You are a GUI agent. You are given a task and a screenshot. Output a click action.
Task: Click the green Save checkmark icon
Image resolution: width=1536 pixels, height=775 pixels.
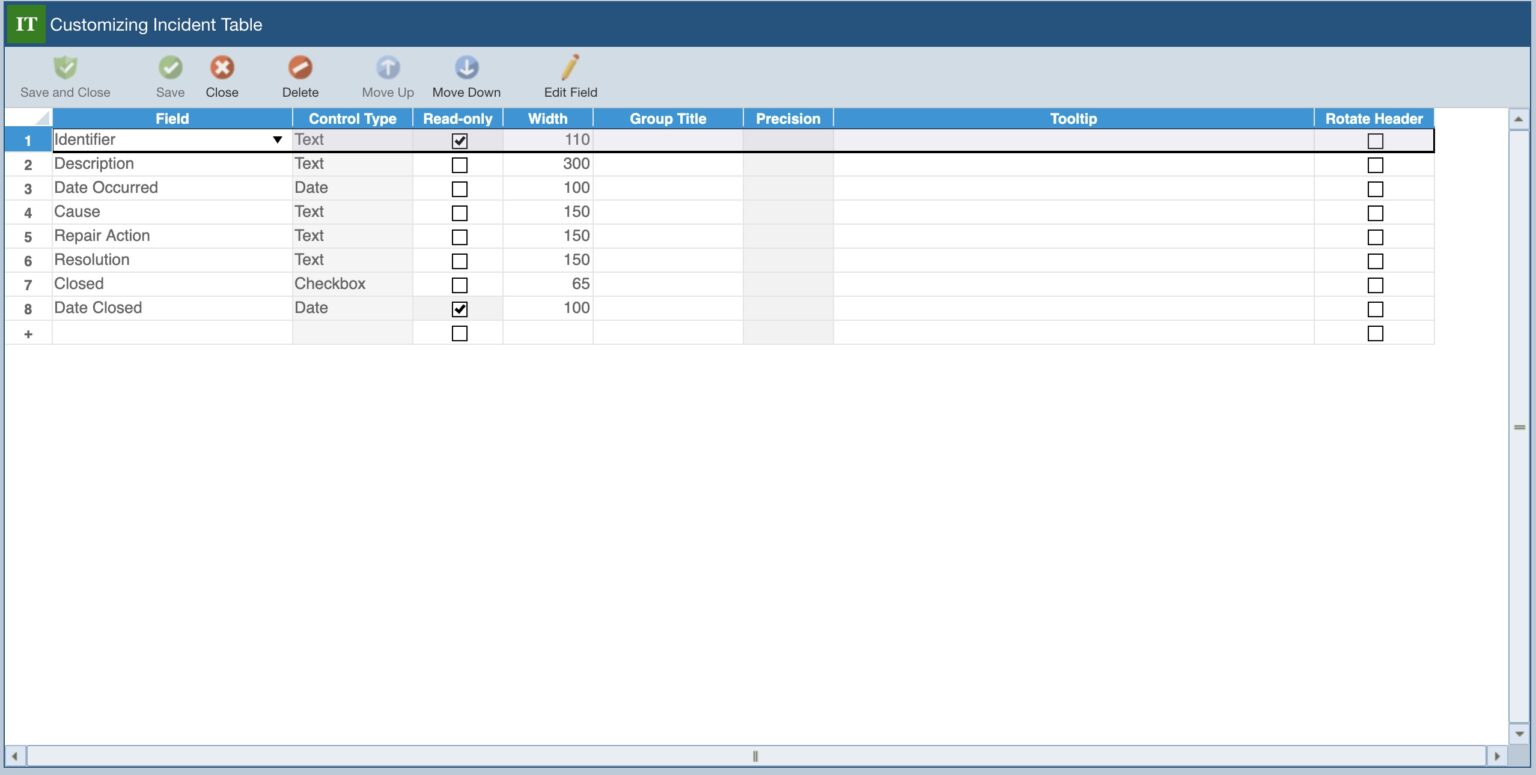tap(170, 68)
